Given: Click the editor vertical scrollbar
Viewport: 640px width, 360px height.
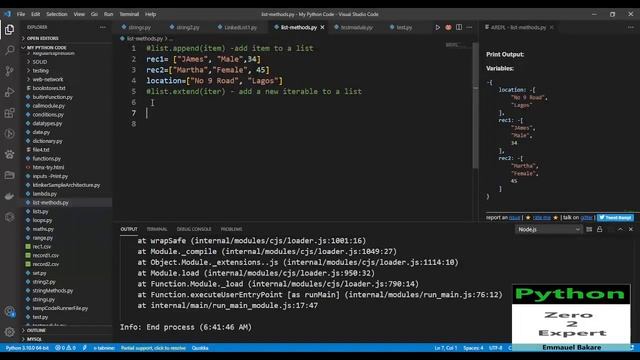Looking at the screenshot, I should click(x=475, y=105).
